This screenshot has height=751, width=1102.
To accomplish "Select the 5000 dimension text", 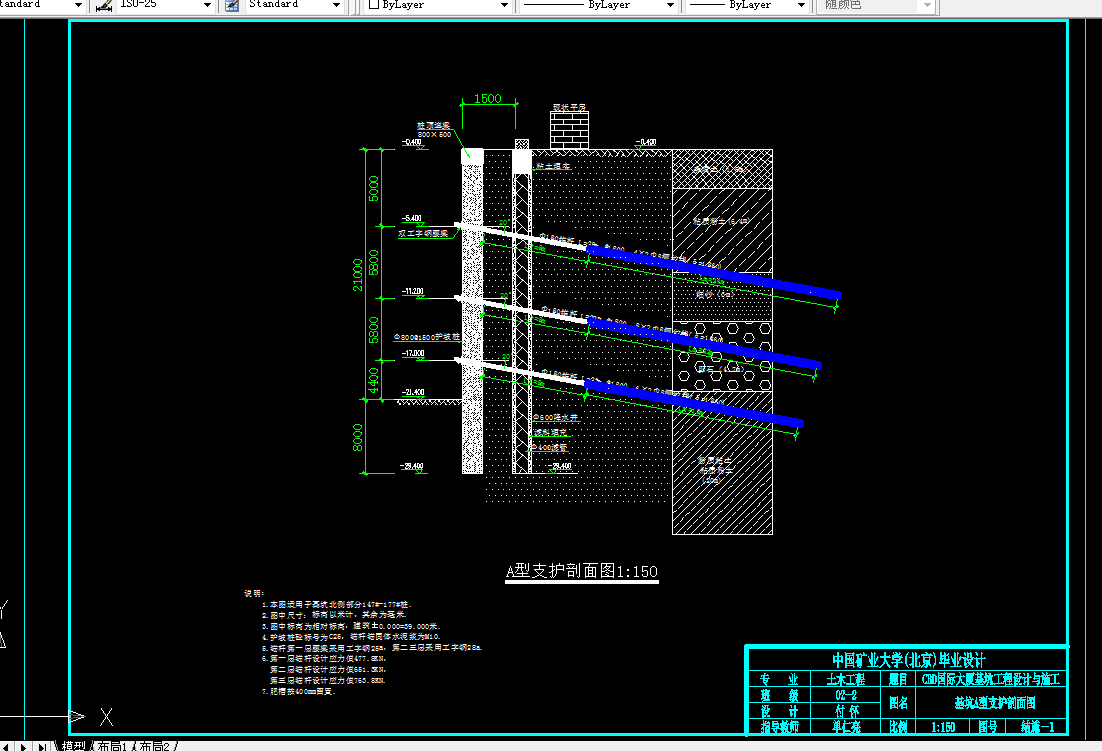I will click(x=374, y=188).
